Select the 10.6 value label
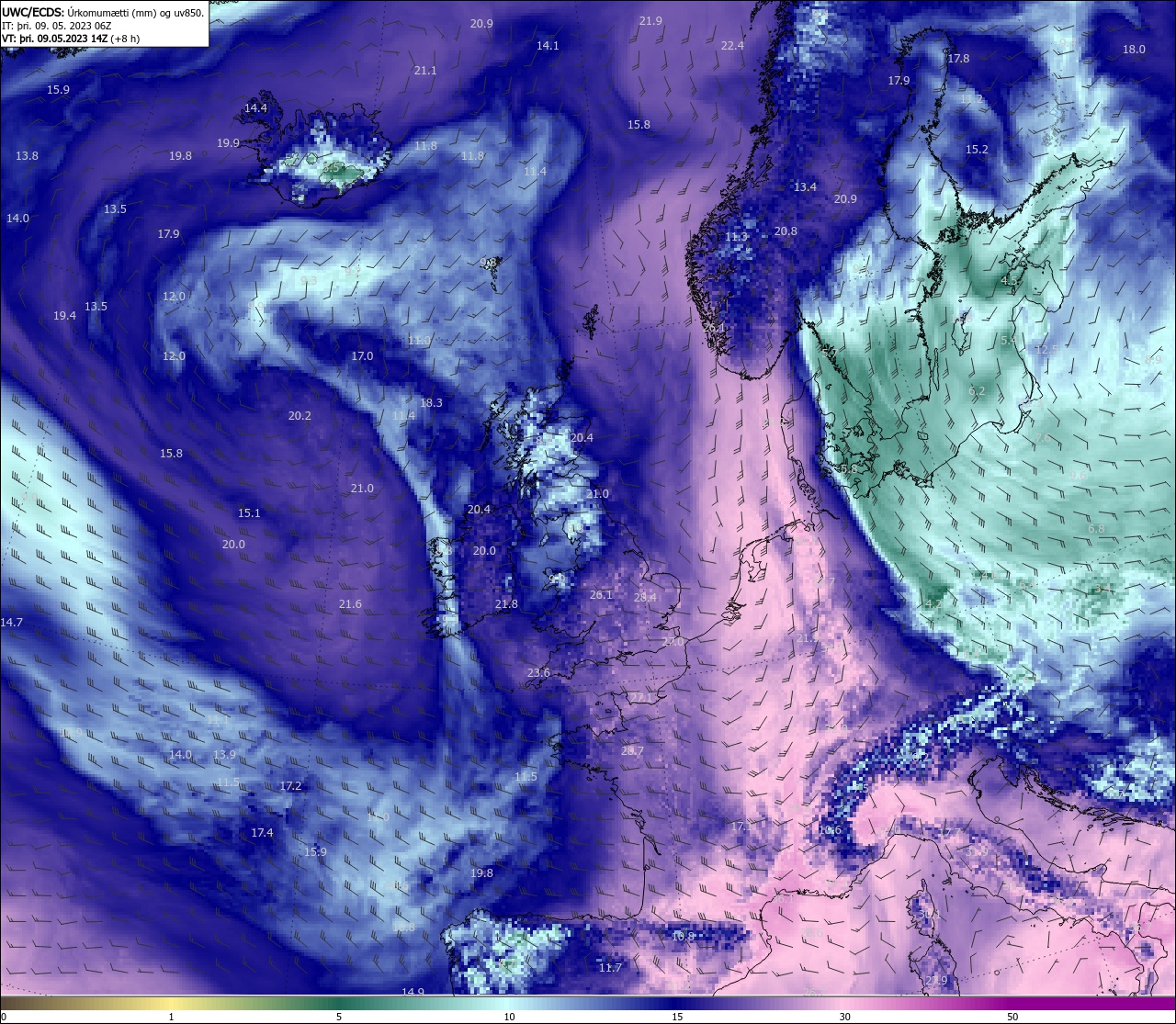The height and width of the screenshot is (1024, 1176). tap(830, 829)
